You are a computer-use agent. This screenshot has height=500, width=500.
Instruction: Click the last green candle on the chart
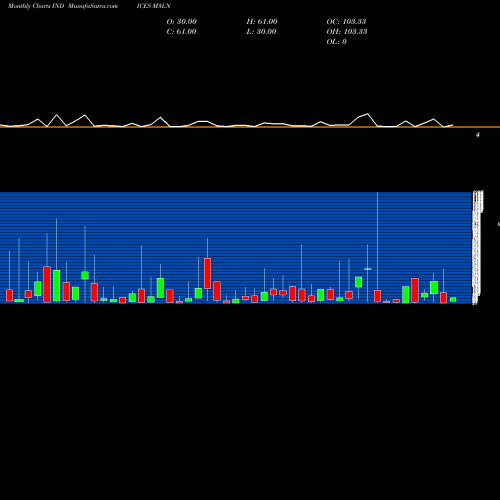[x=453, y=300]
